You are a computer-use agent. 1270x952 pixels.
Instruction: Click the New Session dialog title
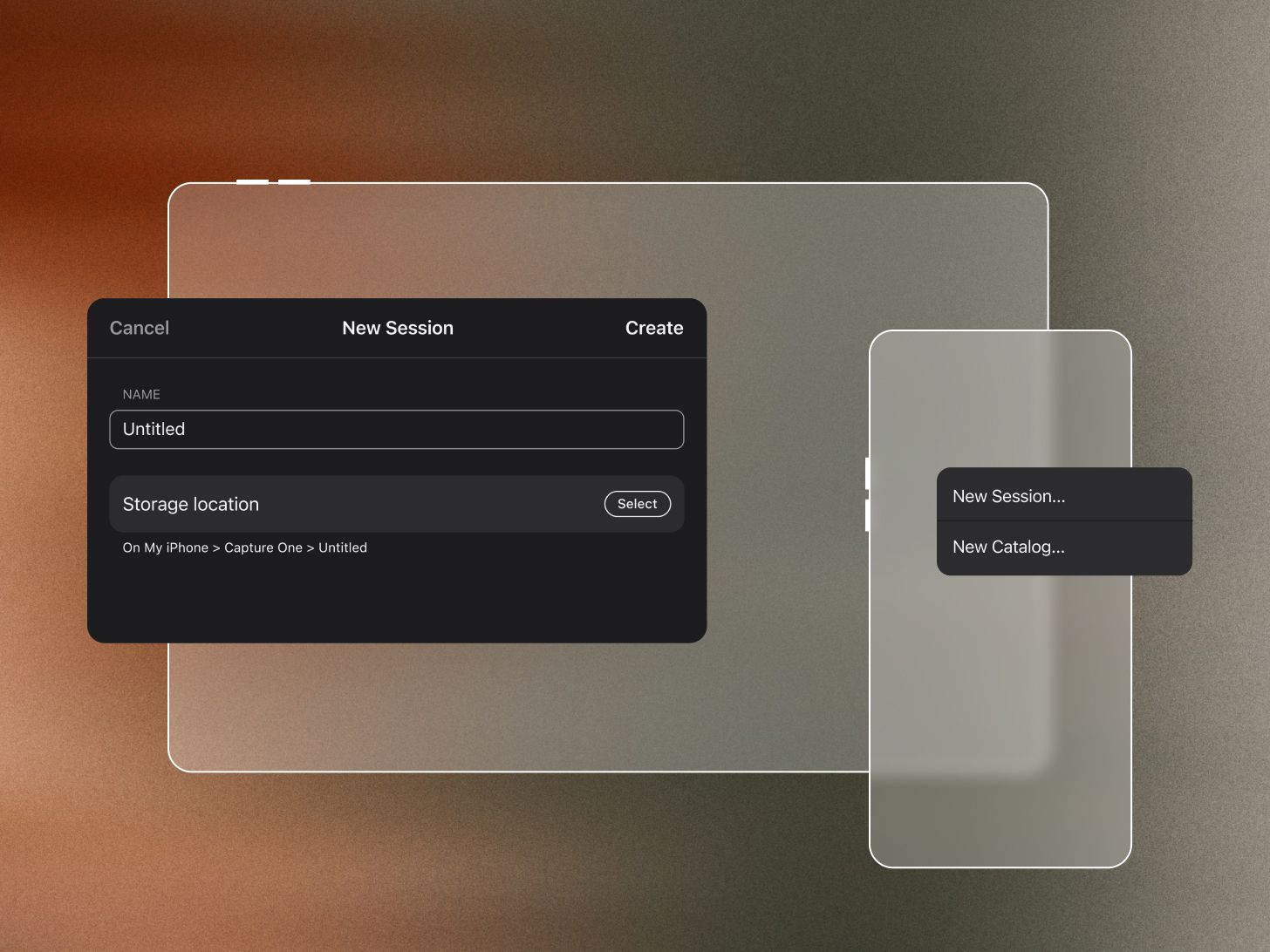[x=398, y=328]
